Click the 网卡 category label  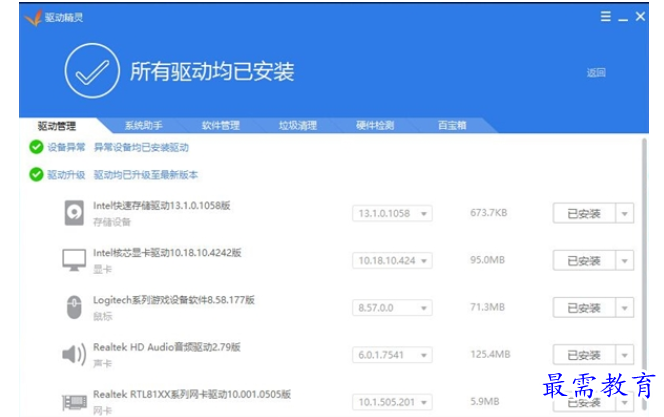[x=102, y=411]
